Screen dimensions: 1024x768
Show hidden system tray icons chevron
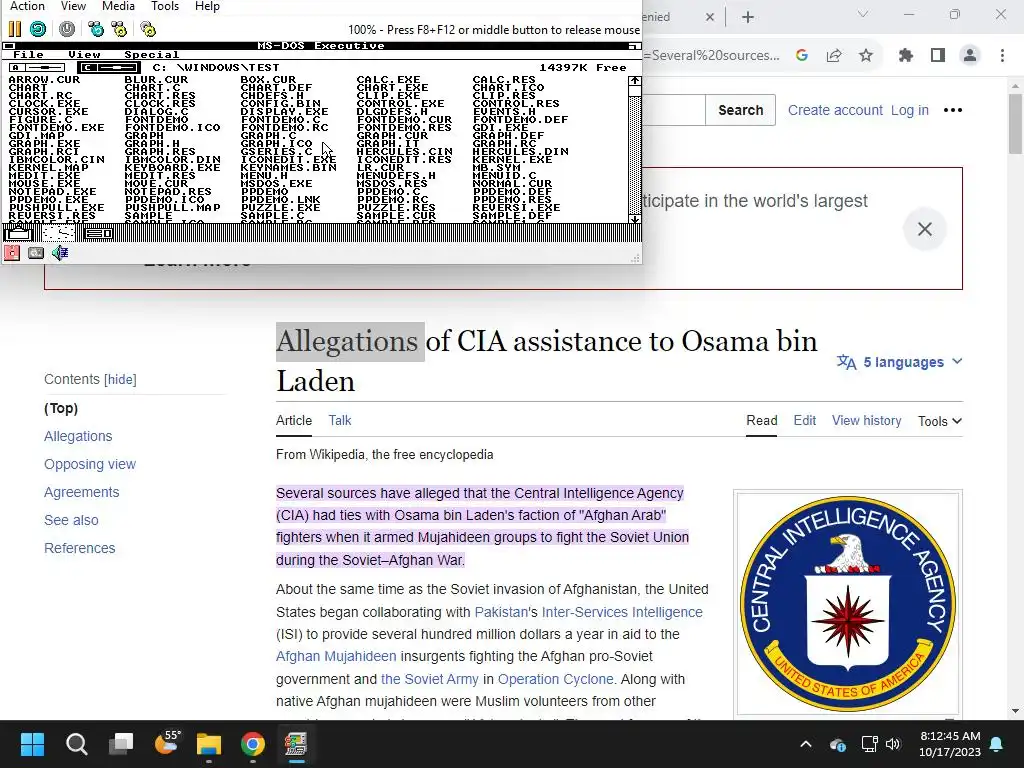point(806,744)
